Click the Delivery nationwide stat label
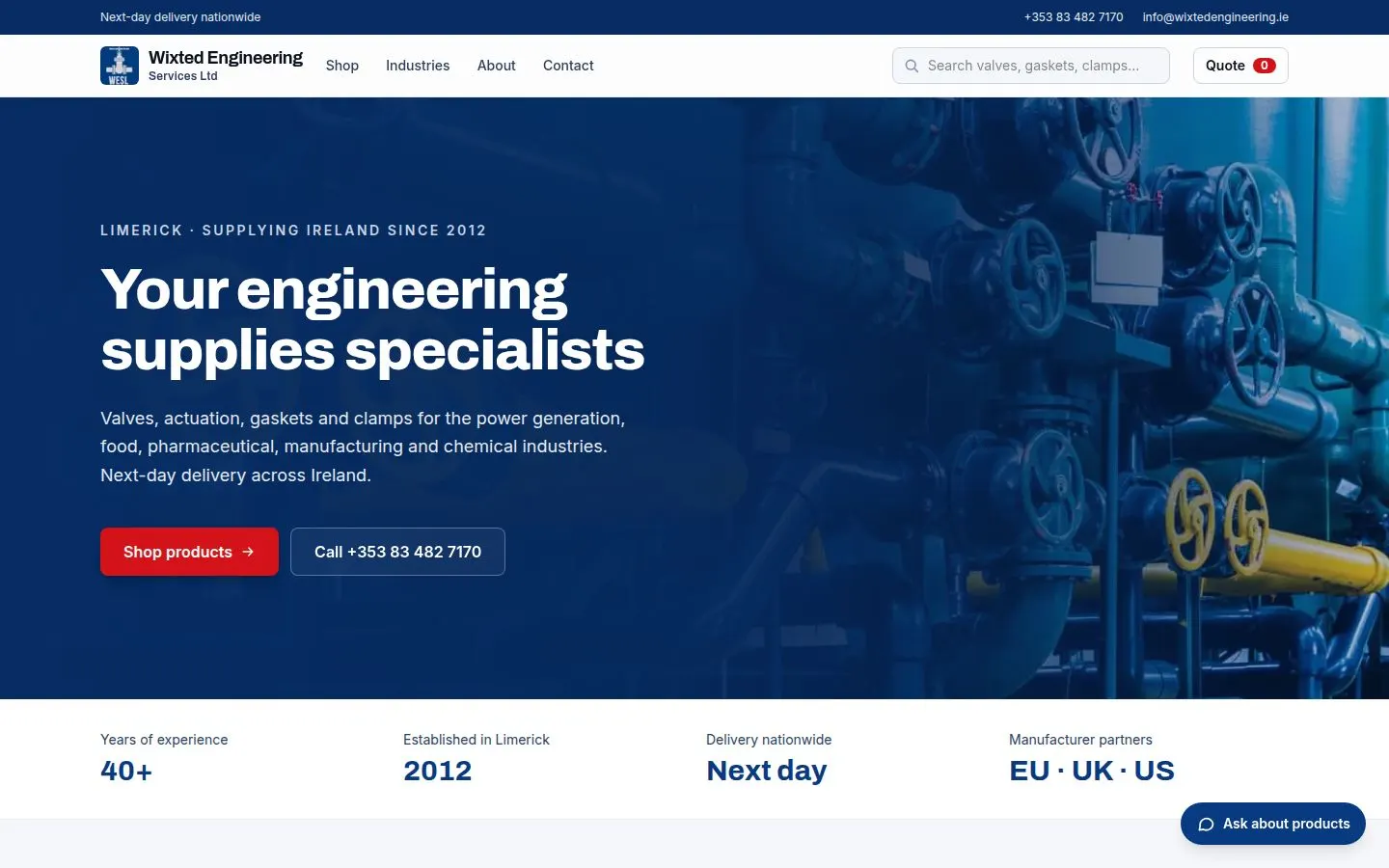Viewport: 1389px width, 868px height. [x=769, y=740]
